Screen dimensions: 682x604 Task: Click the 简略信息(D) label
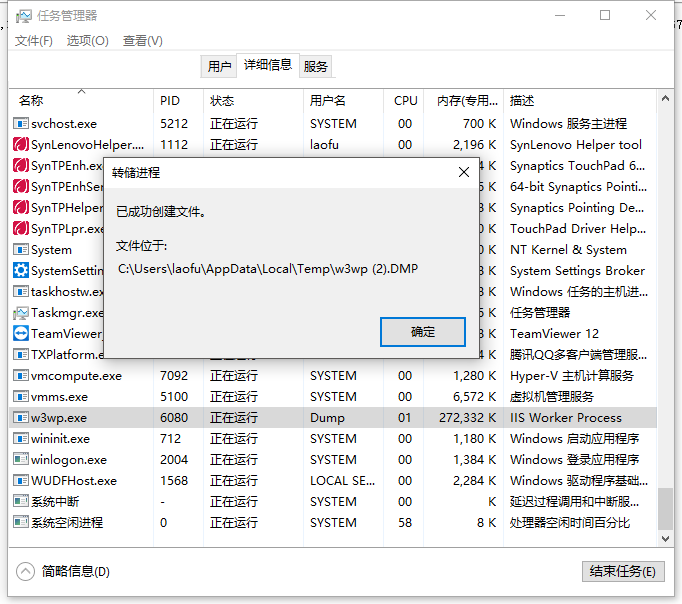[x=76, y=571]
